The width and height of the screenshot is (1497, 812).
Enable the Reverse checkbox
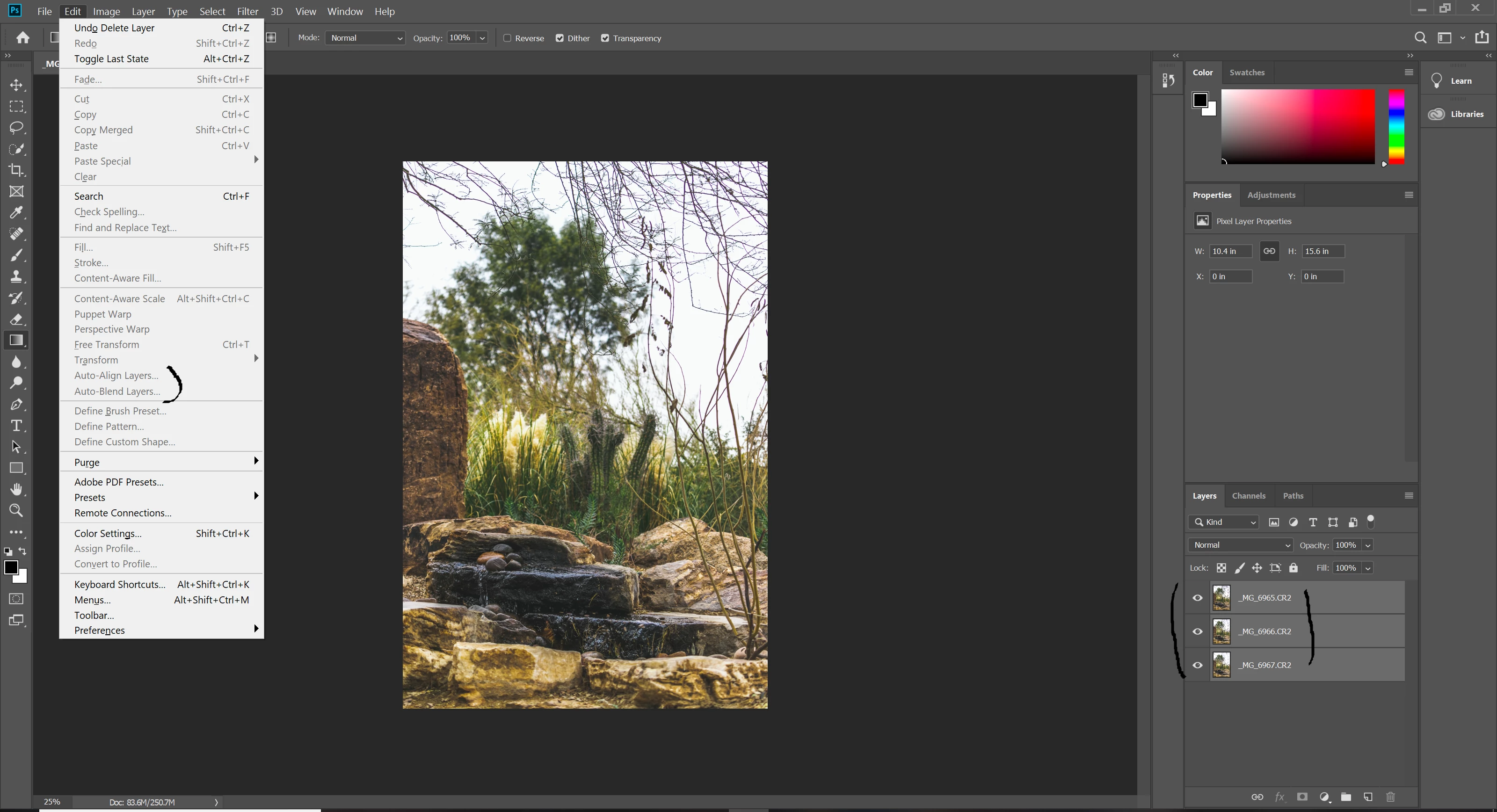(x=507, y=38)
